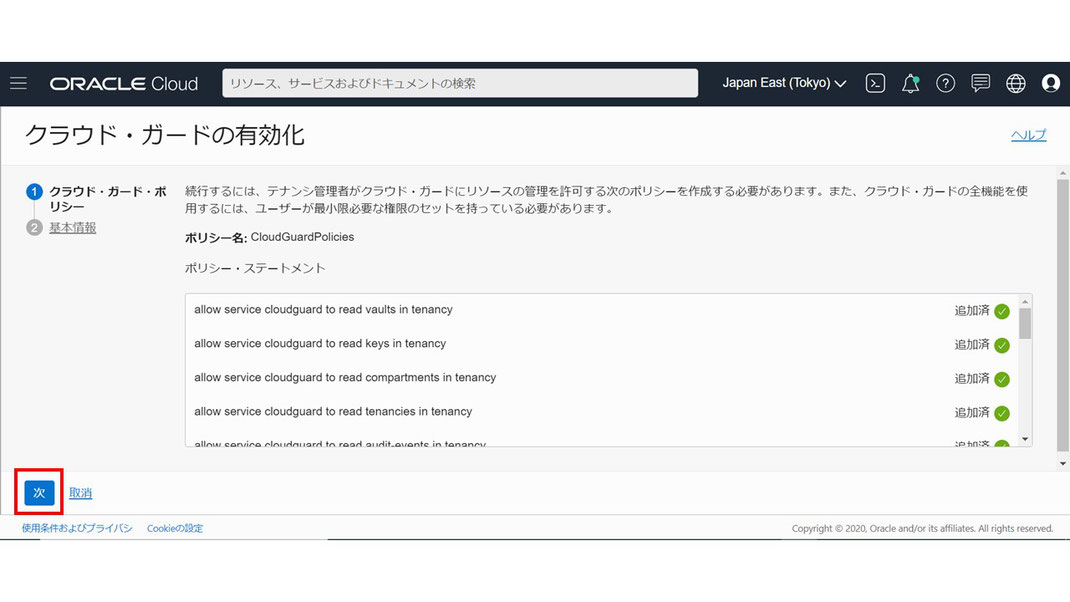The width and height of the screenshot is (1070, 602).
Task: Select text 'allow service cloudguard to read keys in tenancy'
Action: [320, 344]
